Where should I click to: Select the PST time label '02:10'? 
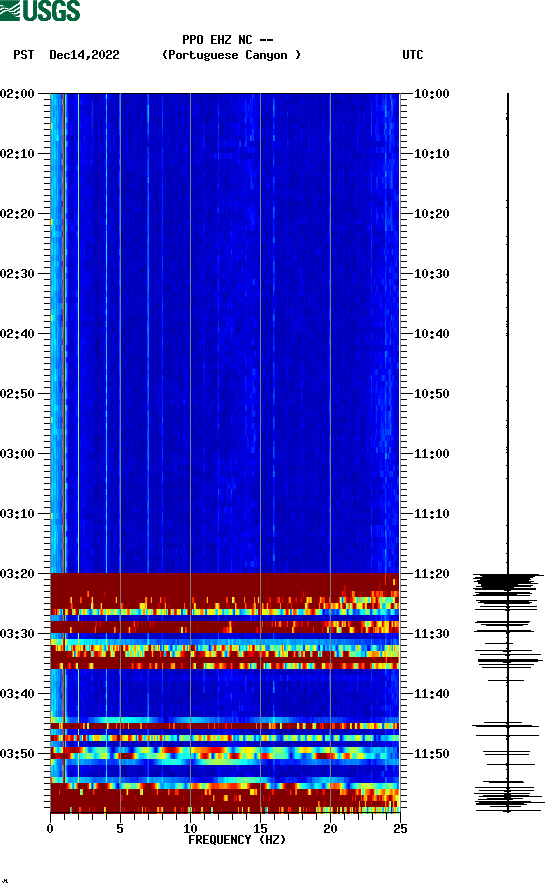[18, 154]
